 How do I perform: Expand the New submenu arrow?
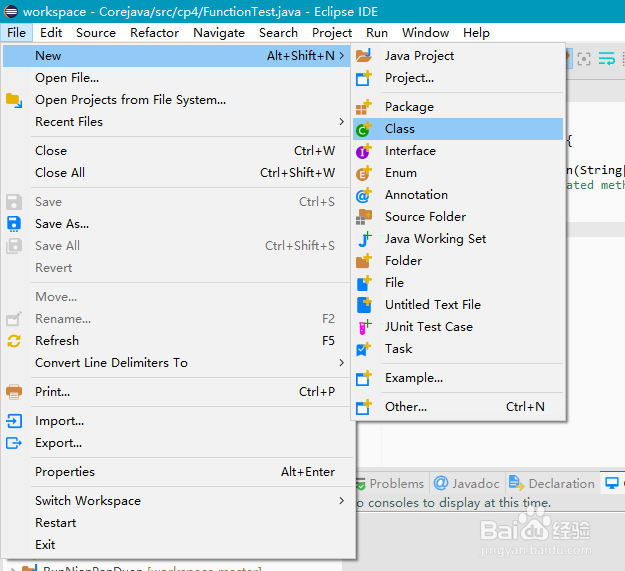[x=342, y=56]
